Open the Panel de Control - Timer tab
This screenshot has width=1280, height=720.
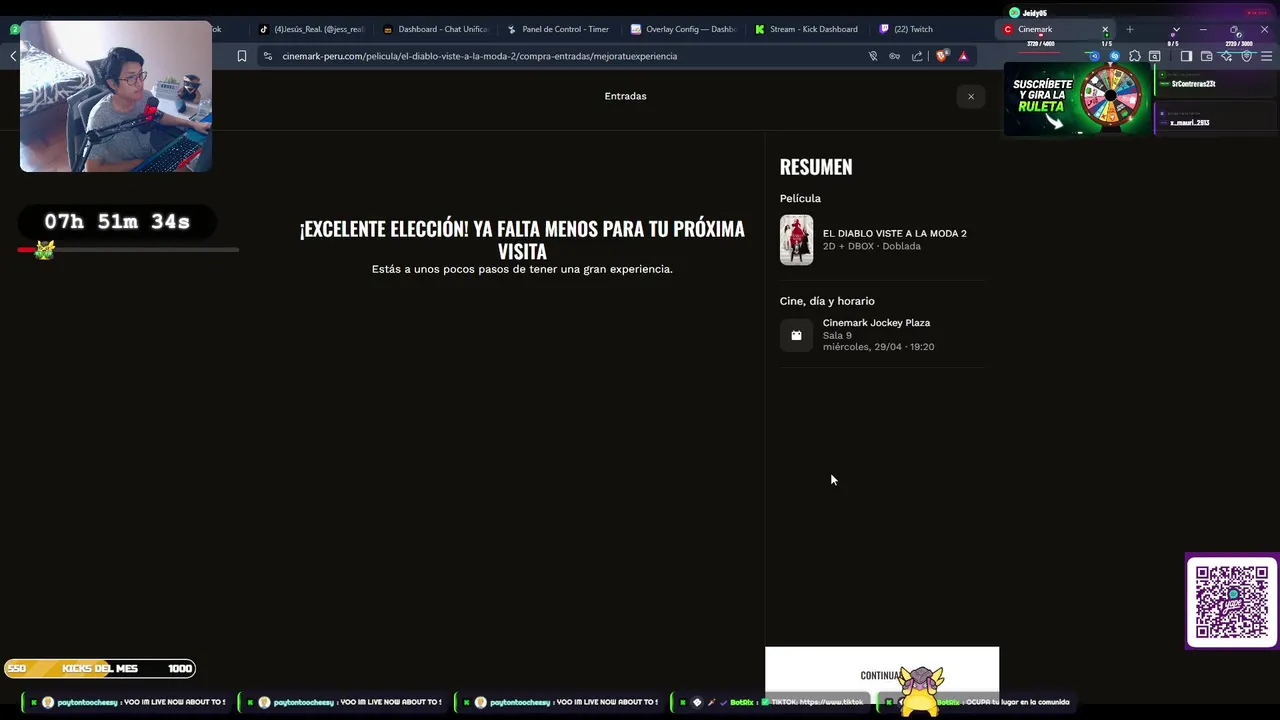pos(558,29)
